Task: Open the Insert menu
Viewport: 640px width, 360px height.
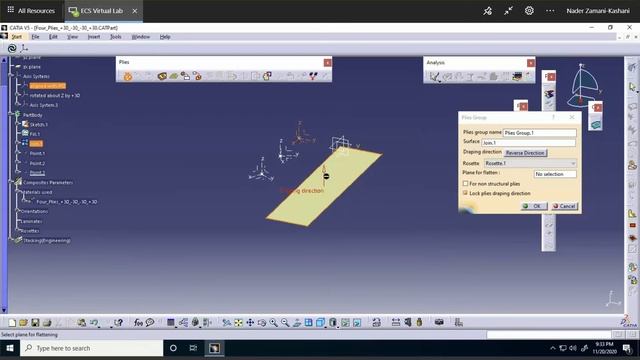Action: click(93, 37)
